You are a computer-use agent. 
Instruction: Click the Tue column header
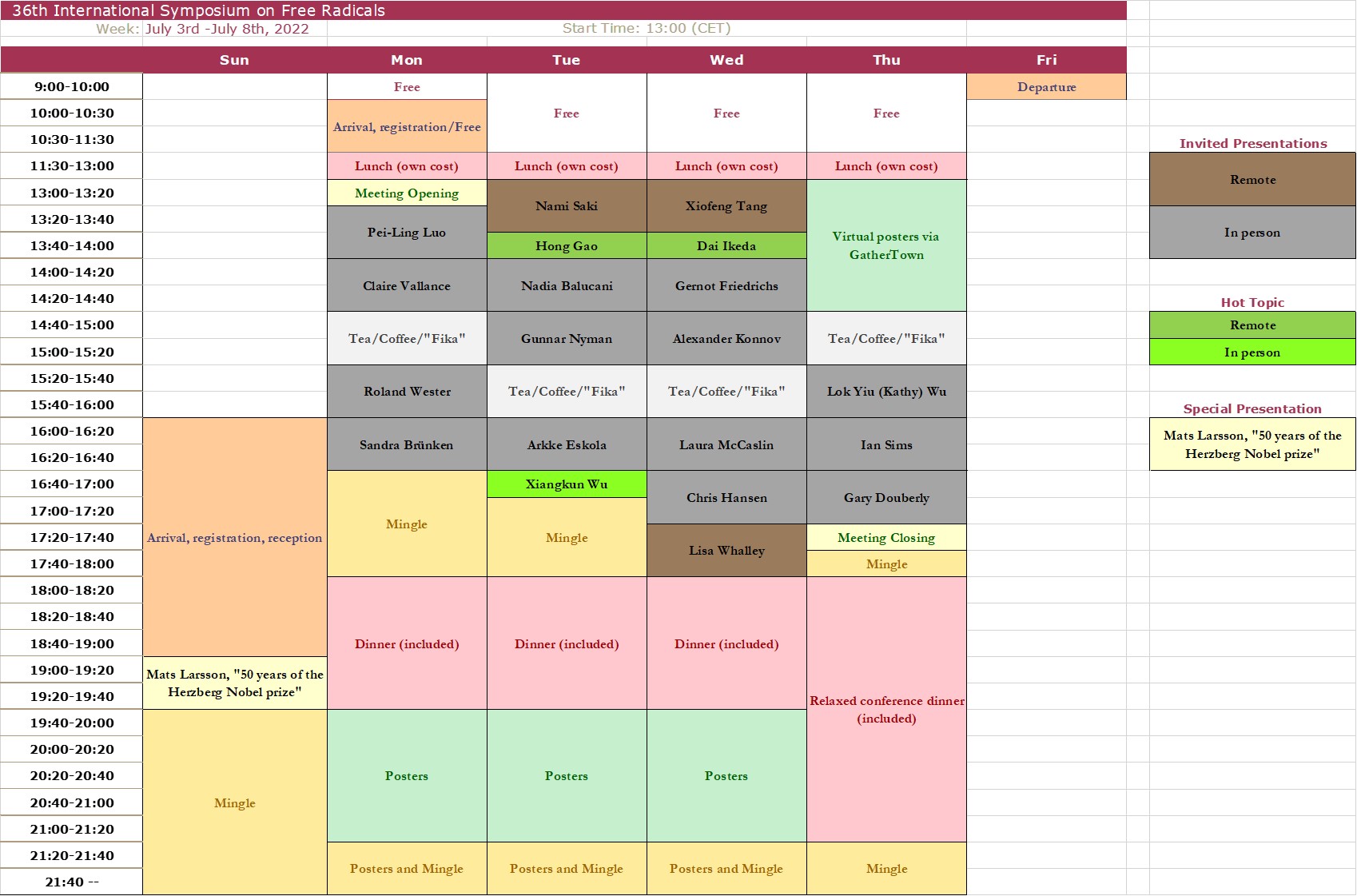[x=567, y=60]
